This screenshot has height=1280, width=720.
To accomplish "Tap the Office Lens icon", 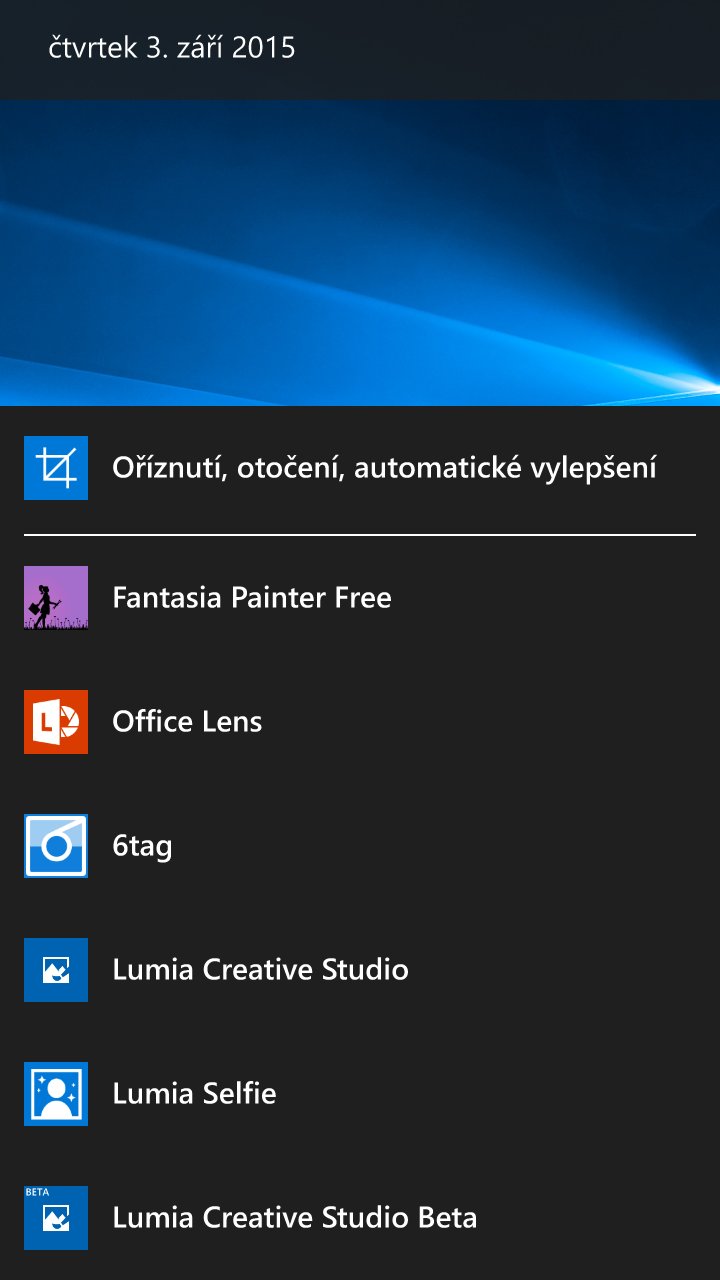I will click(56, 722).
